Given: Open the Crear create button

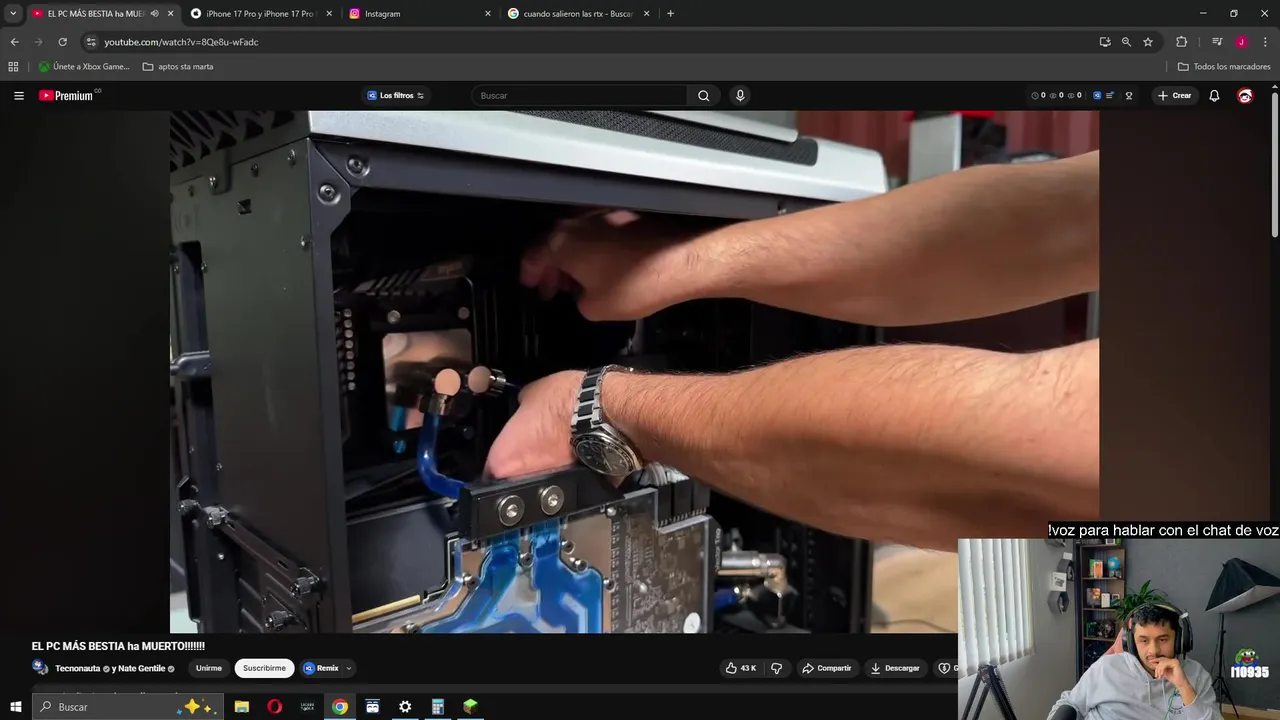Looking at the screenshot, I should point(1174,96).
